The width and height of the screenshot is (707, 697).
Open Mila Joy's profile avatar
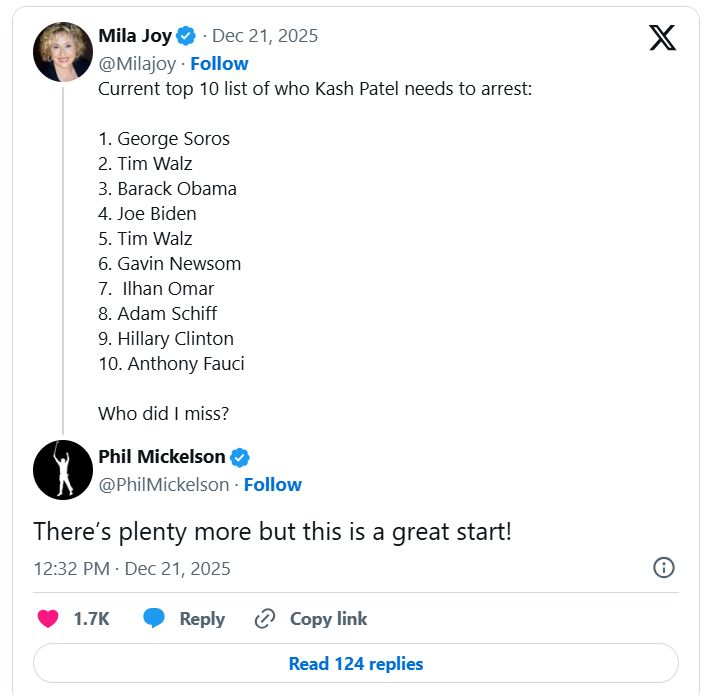tap(63, 52)
